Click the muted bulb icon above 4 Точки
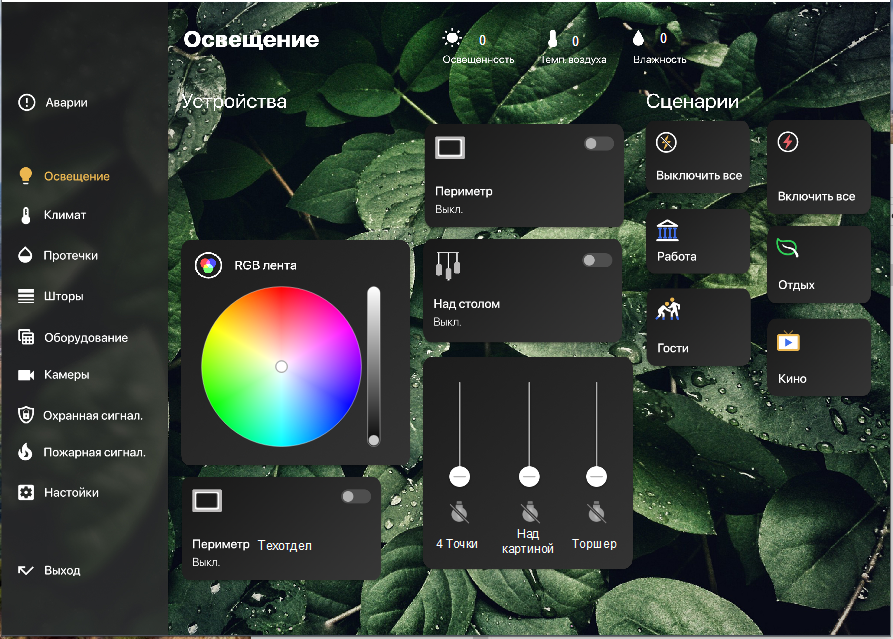This screenshot has width=893, height=639. point(459,513)
